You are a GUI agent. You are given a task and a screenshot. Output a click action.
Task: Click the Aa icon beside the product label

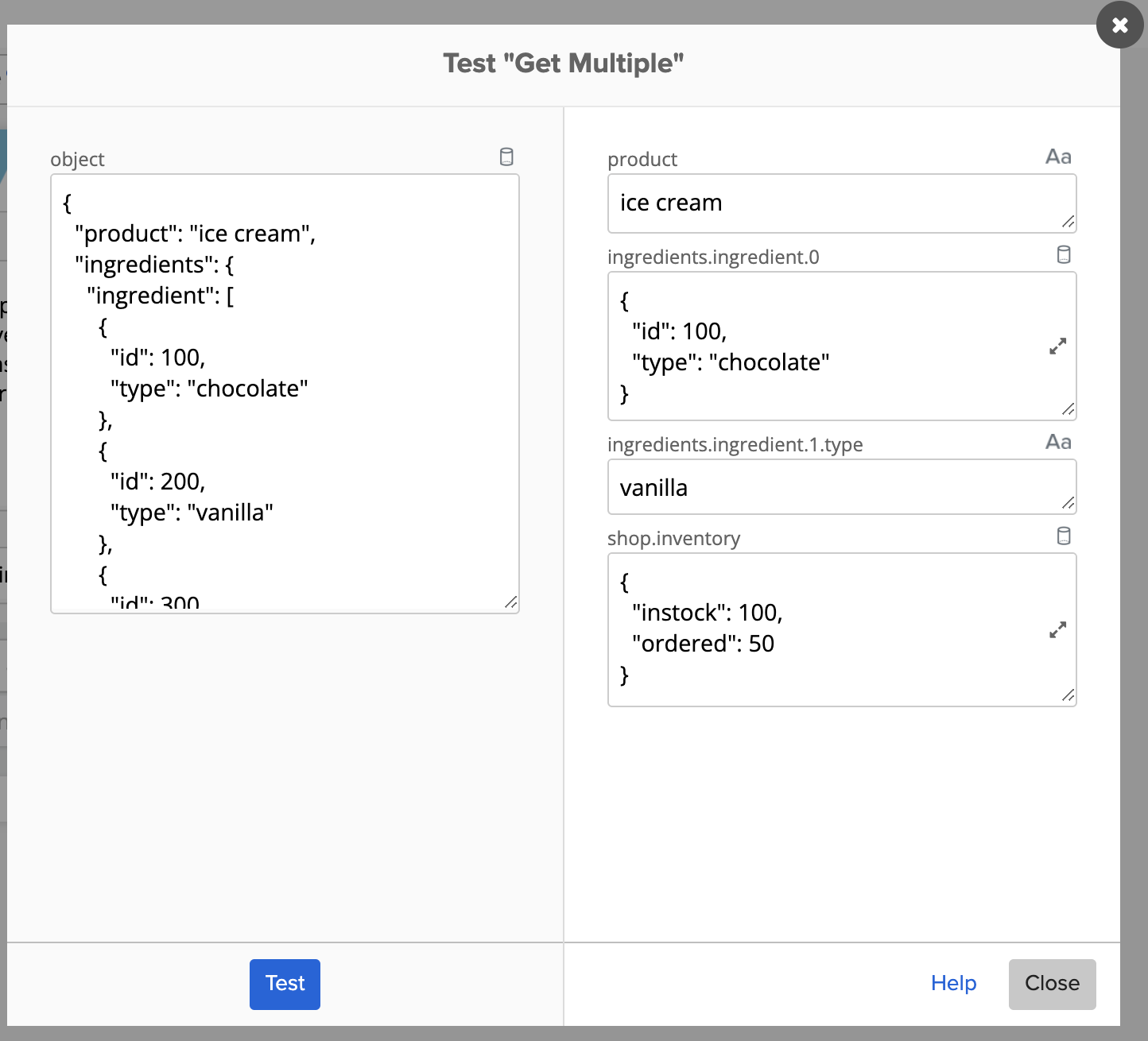[x=1058, y=157]
